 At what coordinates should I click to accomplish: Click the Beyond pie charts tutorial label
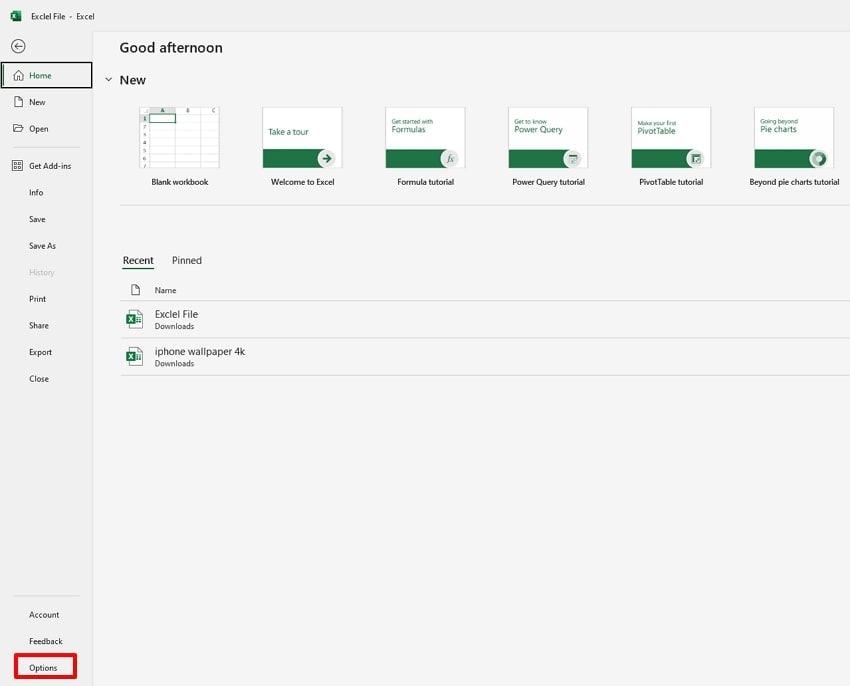point(794,182)
